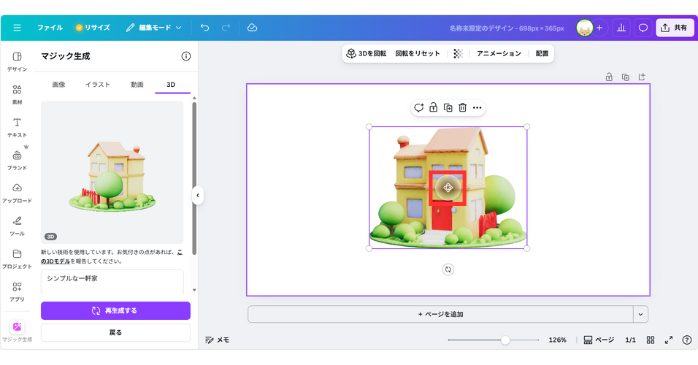This screenshot has height=365, width=698.
Task: Open more options for selected element
Action: coord(477,108)
